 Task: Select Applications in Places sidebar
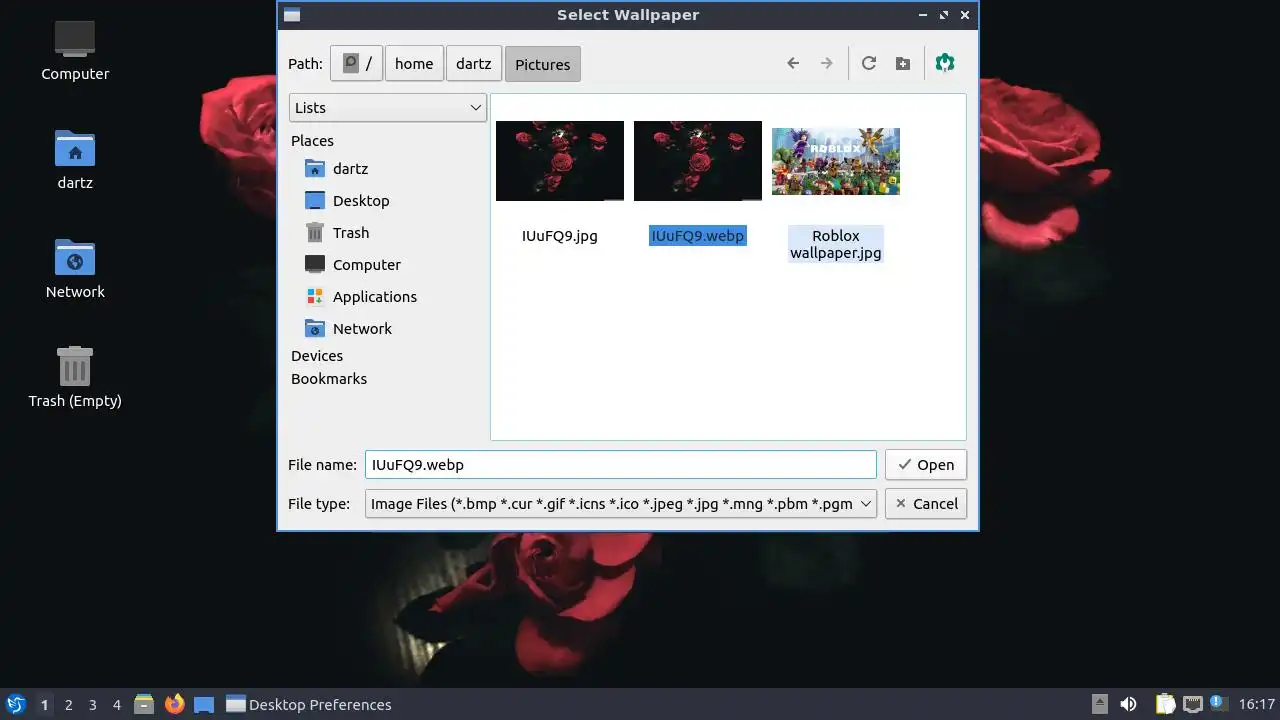tap(374, 297)
